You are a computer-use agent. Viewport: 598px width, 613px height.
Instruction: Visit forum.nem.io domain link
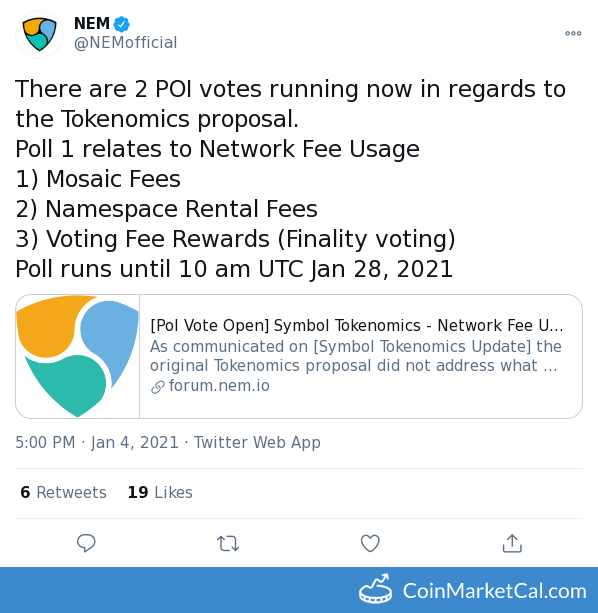tap(219, 386)
